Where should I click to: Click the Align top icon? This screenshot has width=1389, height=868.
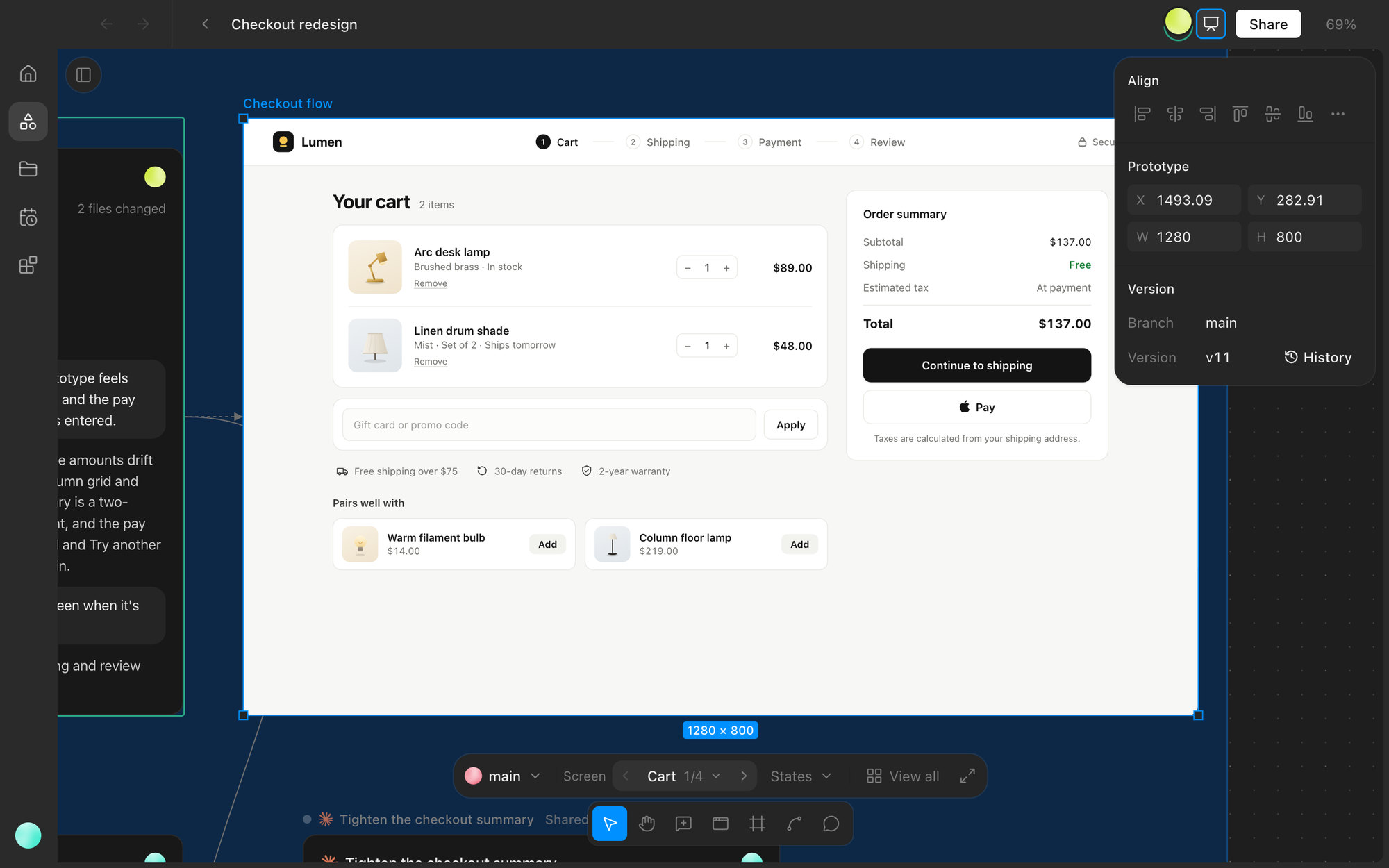point(1240,114)
